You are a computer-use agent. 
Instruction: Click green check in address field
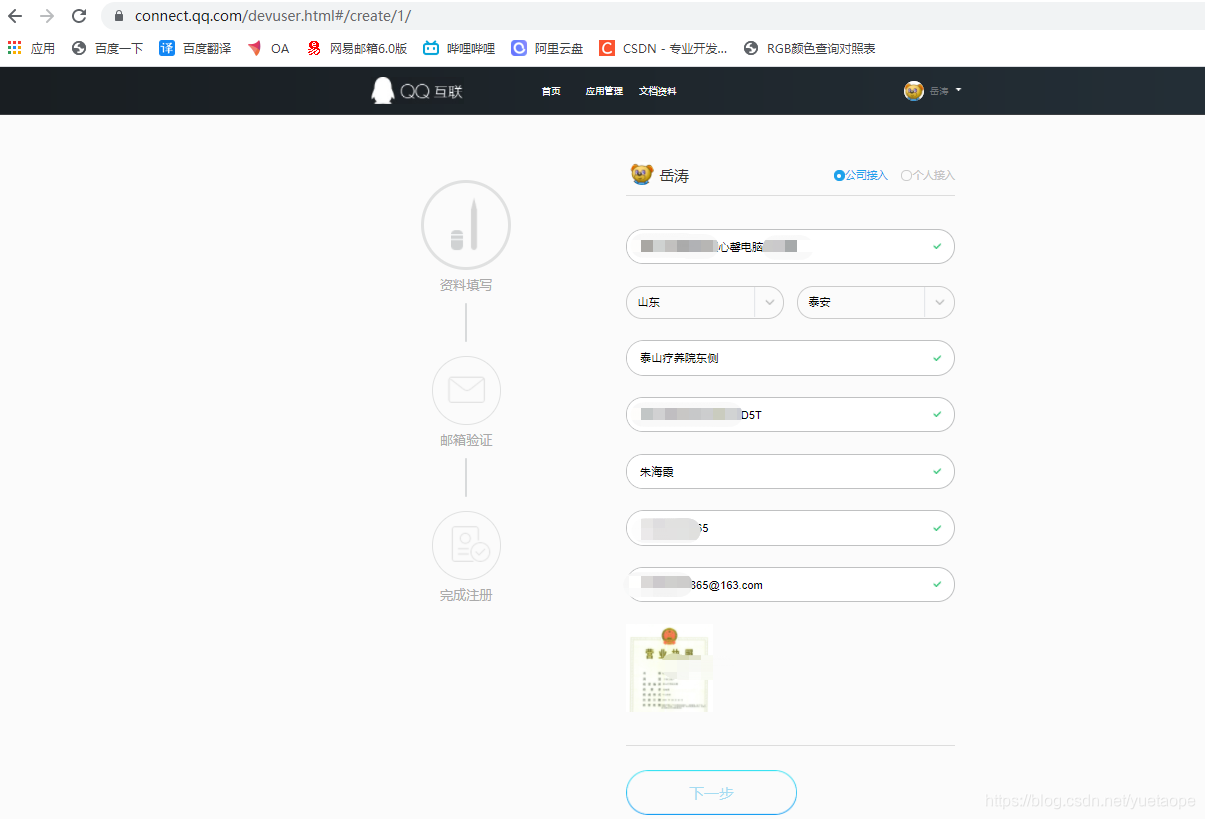pos(937,358)
